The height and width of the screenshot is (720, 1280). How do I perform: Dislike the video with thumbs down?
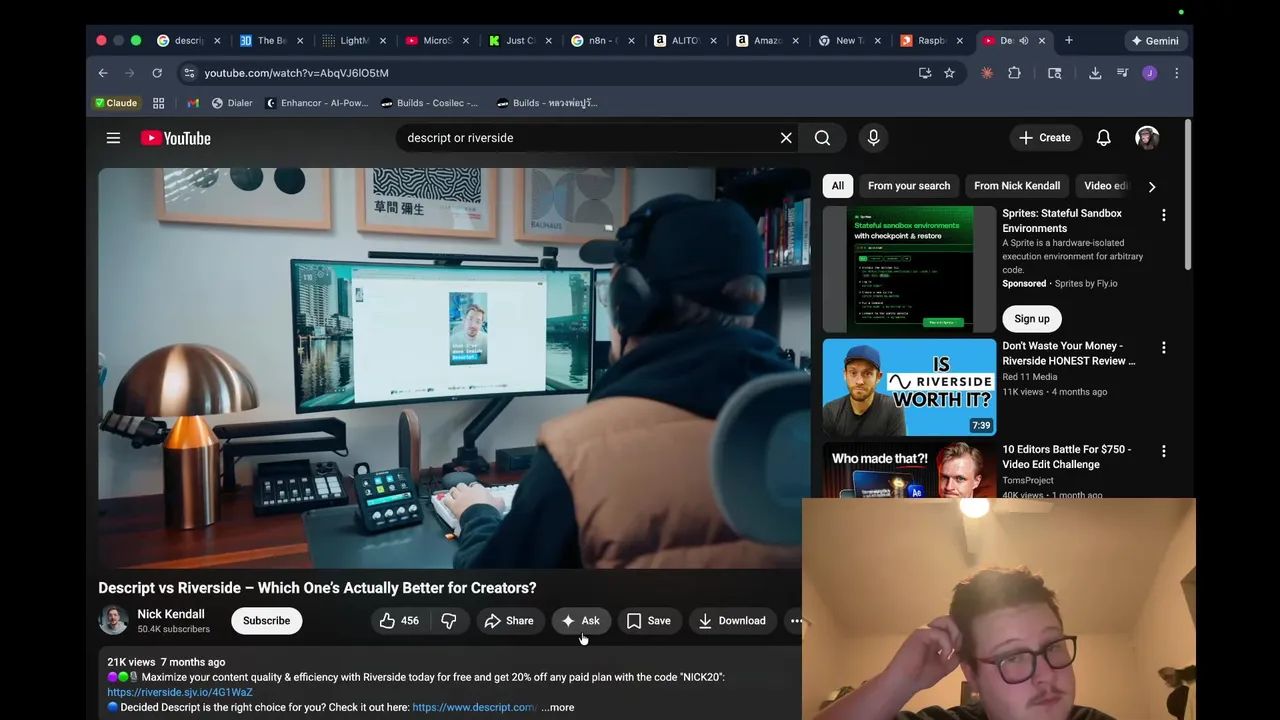(x=449, y=621)
